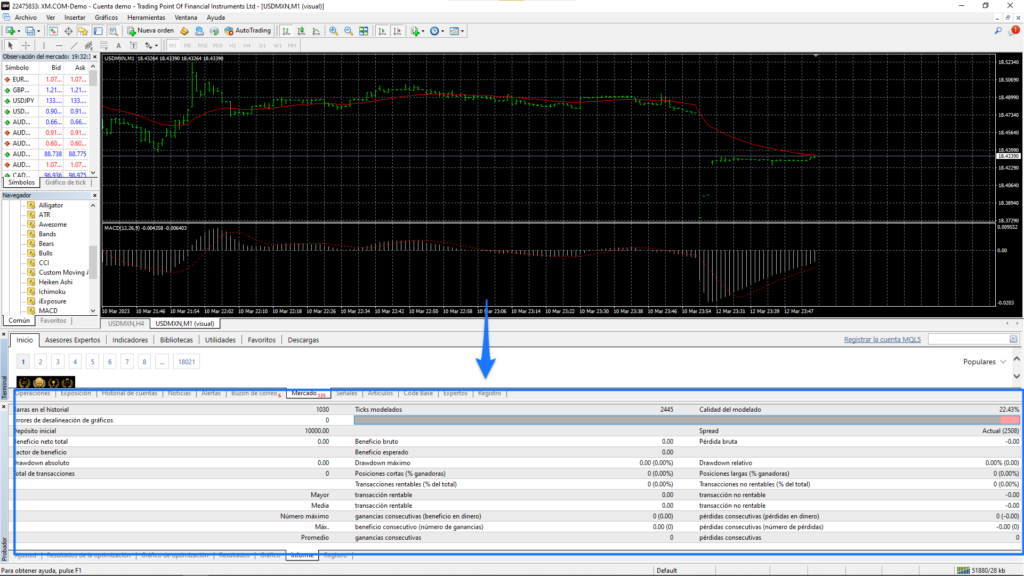
Task: Switch to the Señales terminal tab
Action: click(x=347, y=393)
